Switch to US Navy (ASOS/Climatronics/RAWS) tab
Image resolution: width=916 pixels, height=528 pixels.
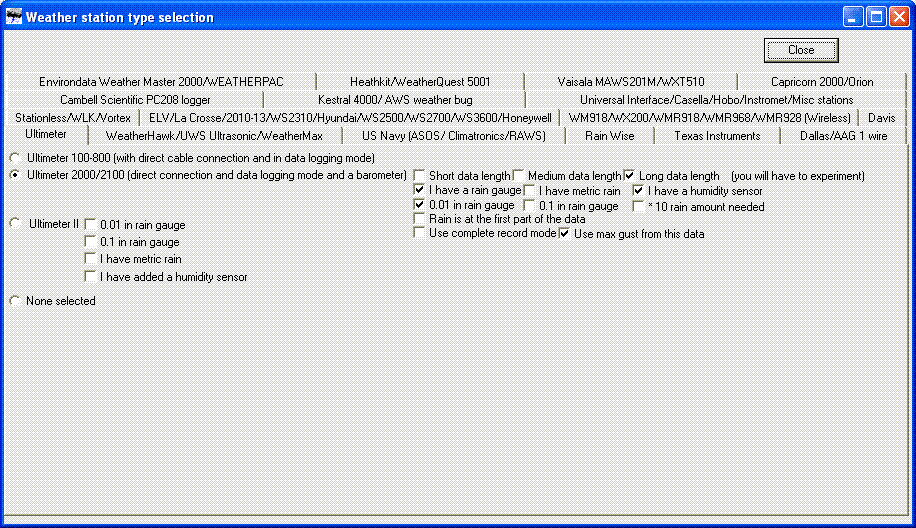tap(453, 136)
